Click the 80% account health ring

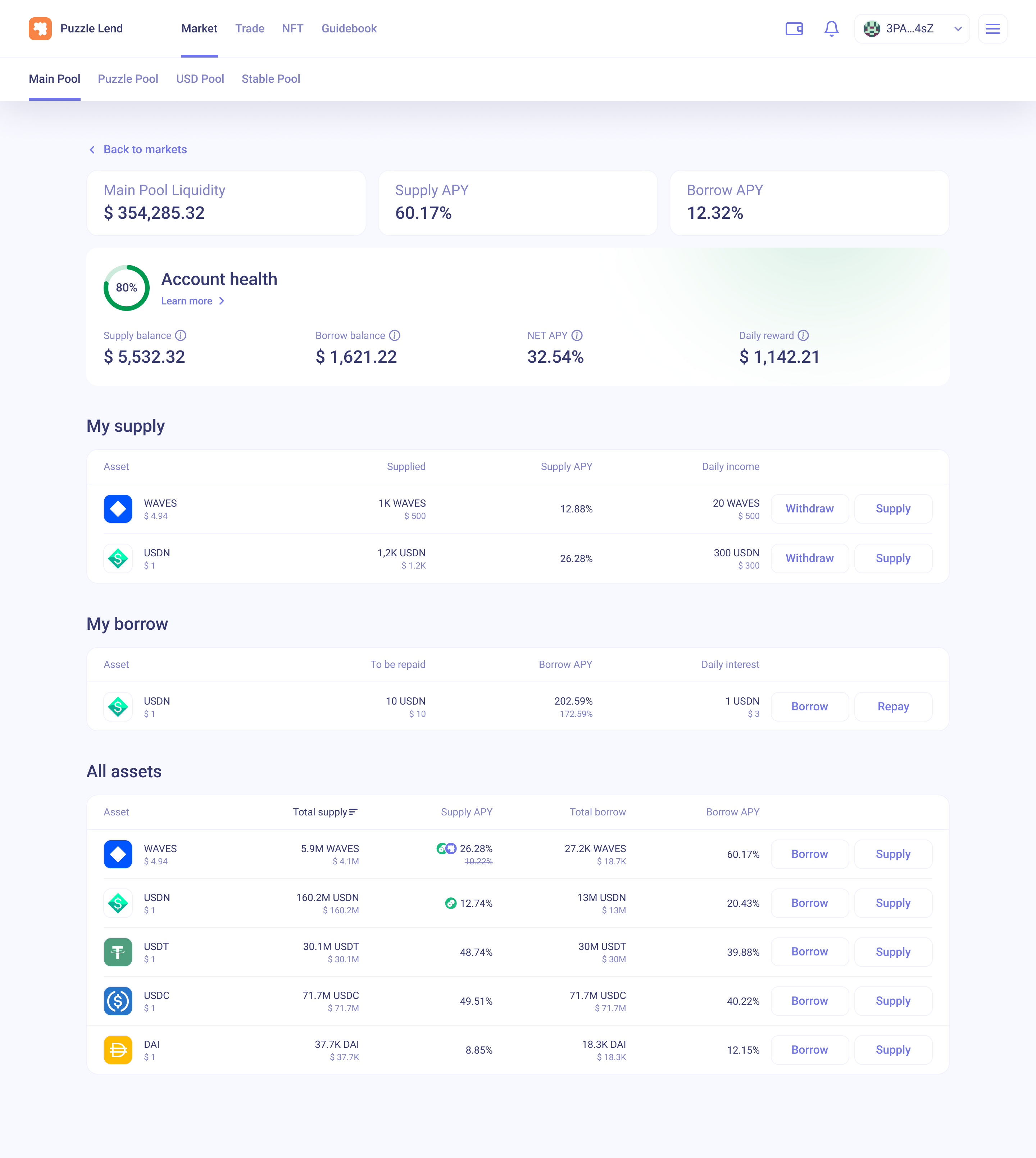coord(126,288)
